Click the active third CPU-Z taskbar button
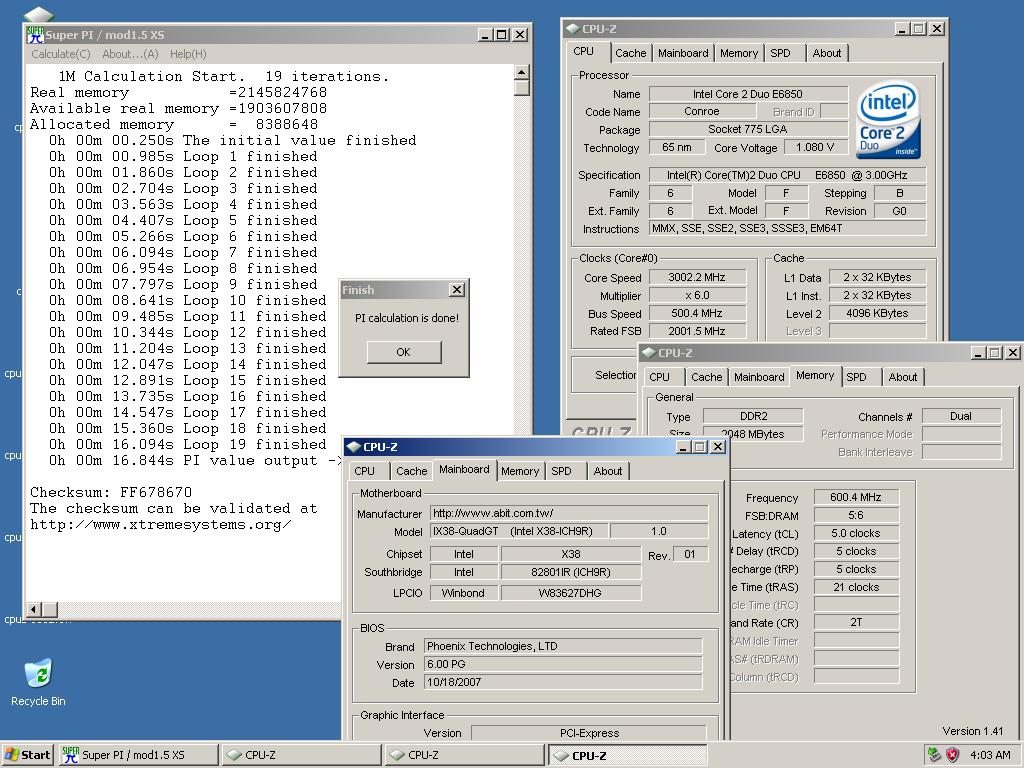This screenshot has height=768, width=1024. tap(628, 755)
